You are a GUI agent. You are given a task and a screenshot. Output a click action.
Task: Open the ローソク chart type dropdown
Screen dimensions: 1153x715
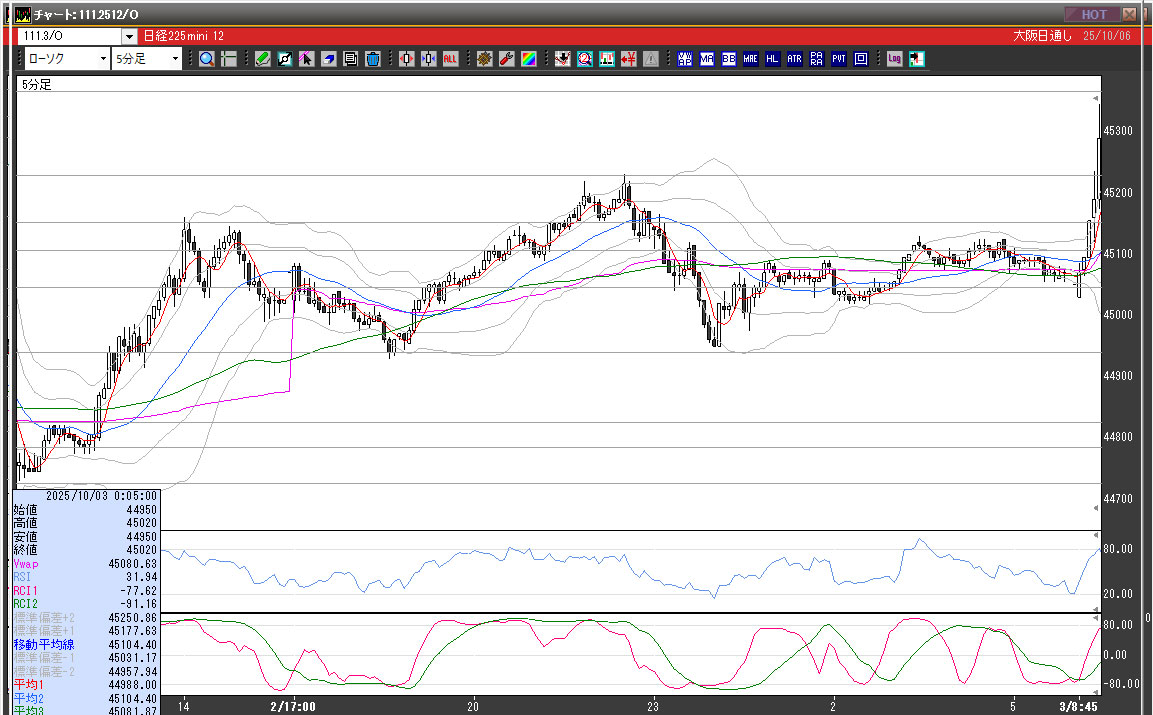(103, 59)
